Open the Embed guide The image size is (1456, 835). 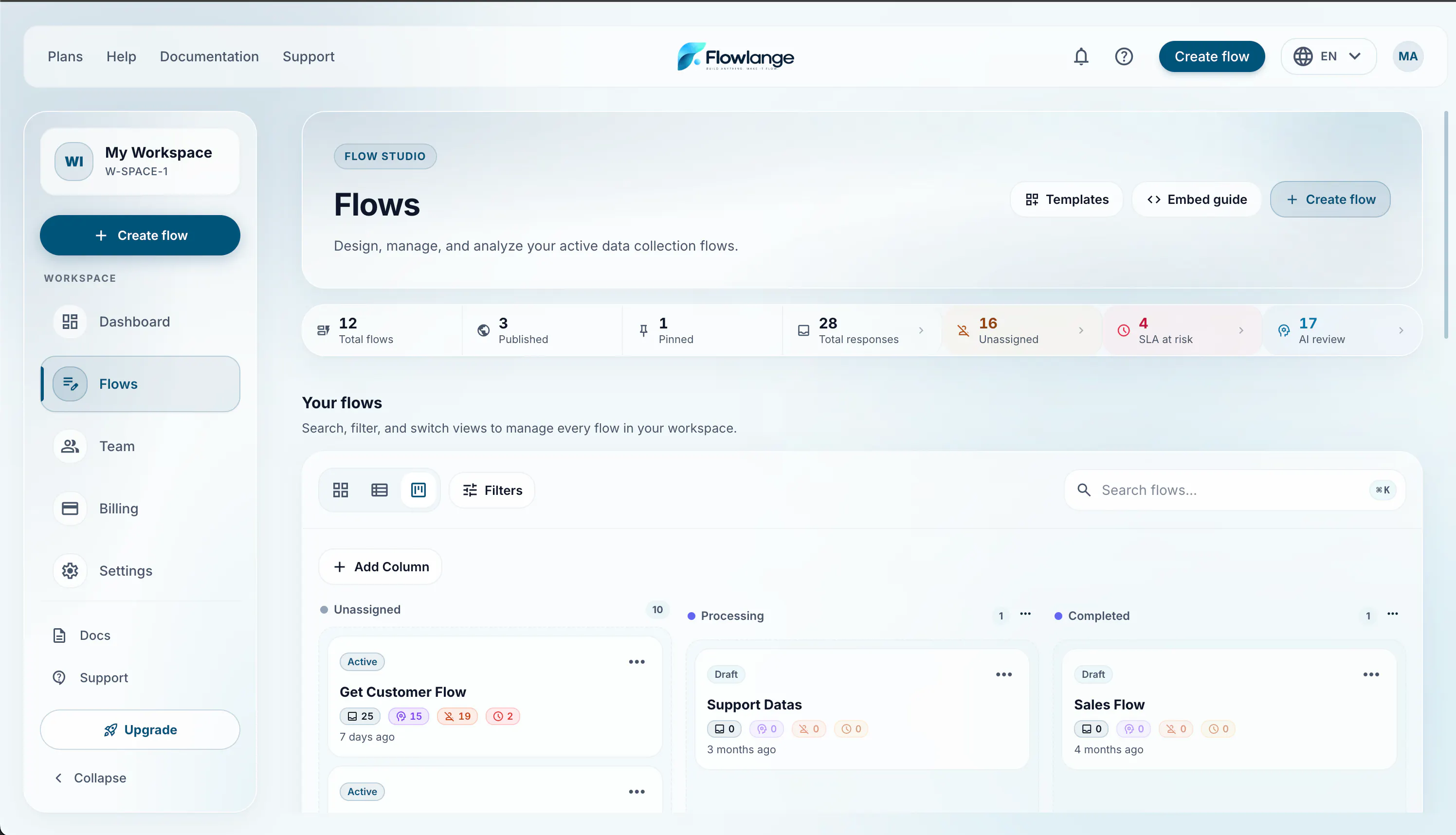point(1196,199)
